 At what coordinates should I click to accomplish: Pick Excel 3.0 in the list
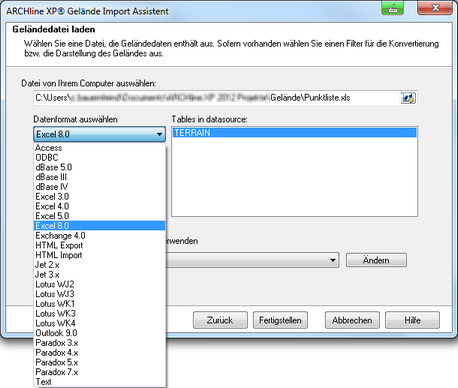pyautogui.click(x=100, y=197)
